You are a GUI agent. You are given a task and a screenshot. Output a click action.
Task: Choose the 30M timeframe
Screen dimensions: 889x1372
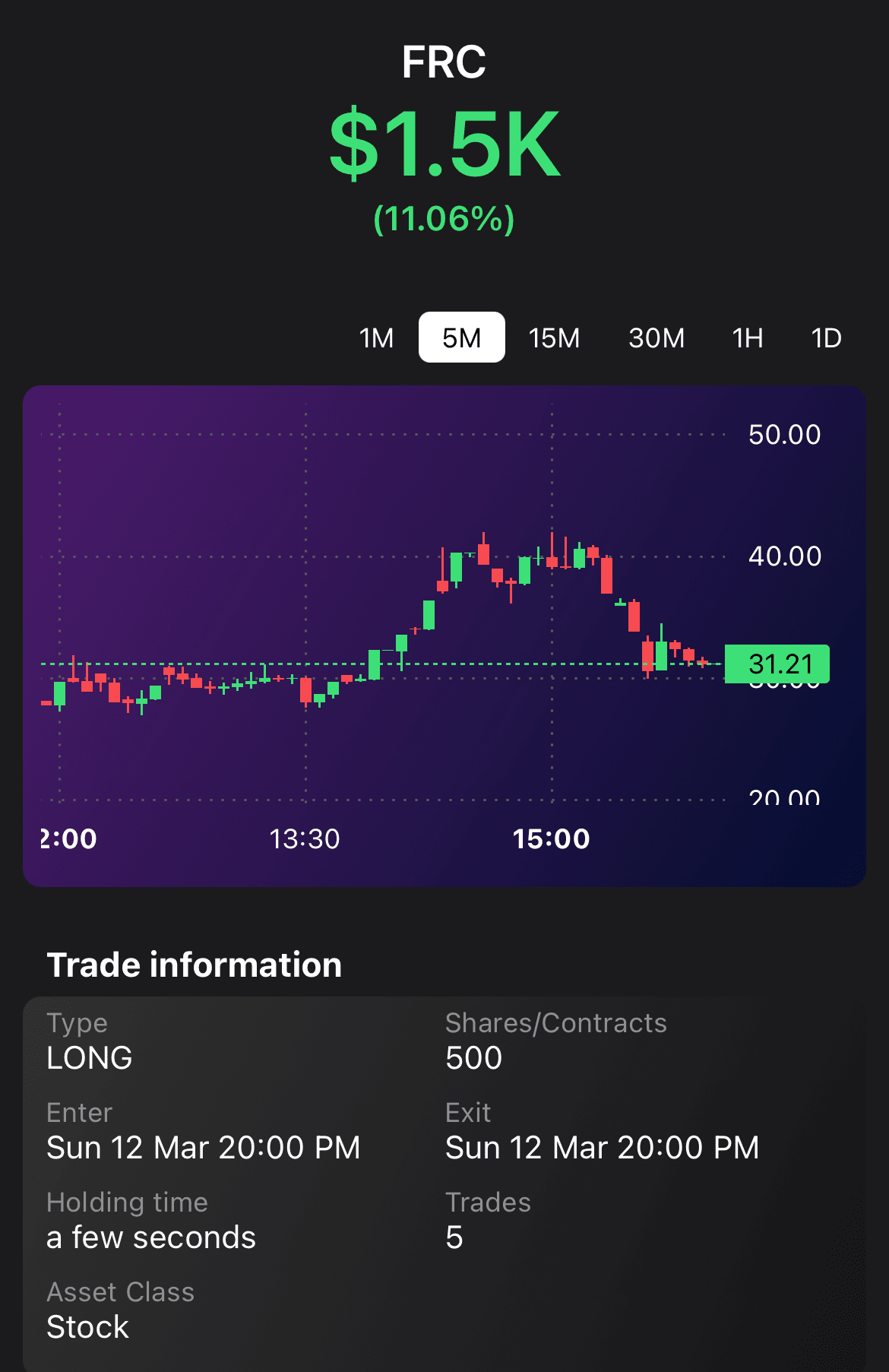(656, 337)
